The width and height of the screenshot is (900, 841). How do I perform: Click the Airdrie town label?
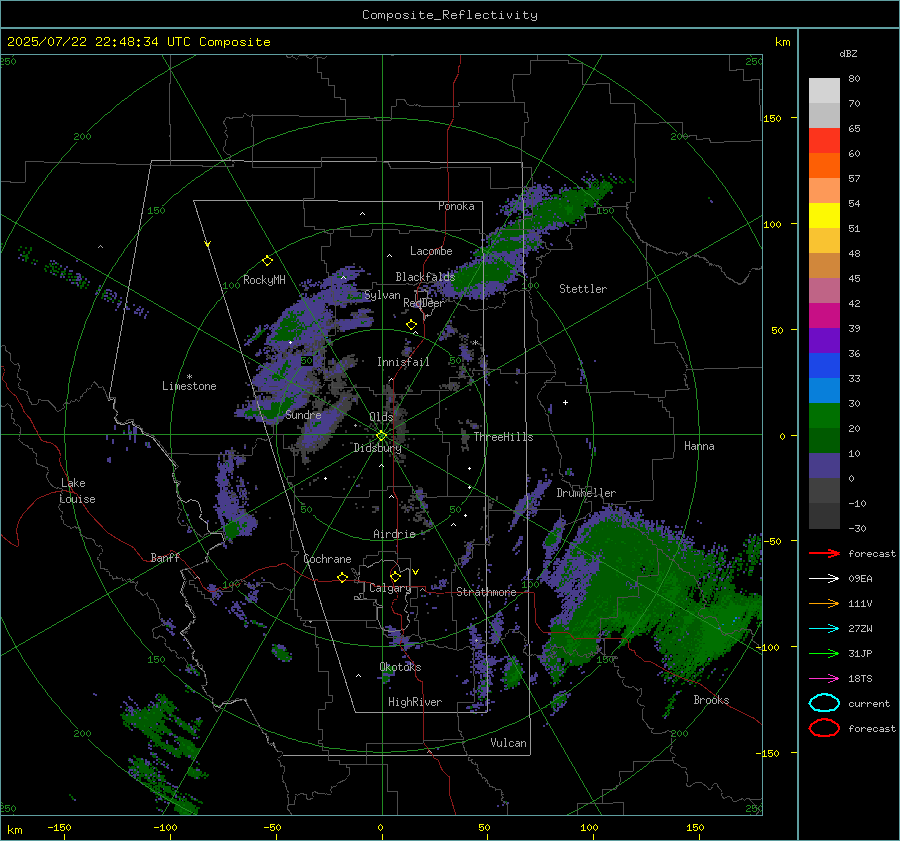pos(394,534)
